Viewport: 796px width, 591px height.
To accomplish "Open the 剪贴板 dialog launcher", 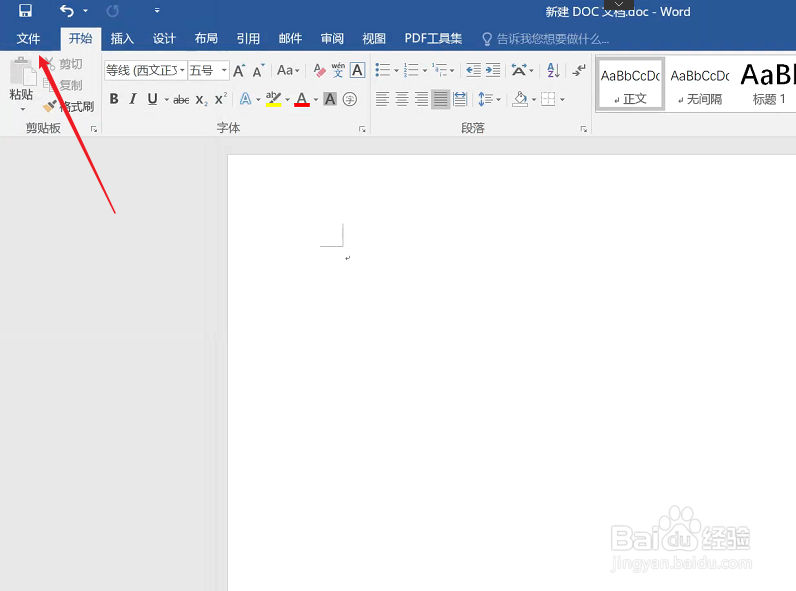I will click(94, 129).
